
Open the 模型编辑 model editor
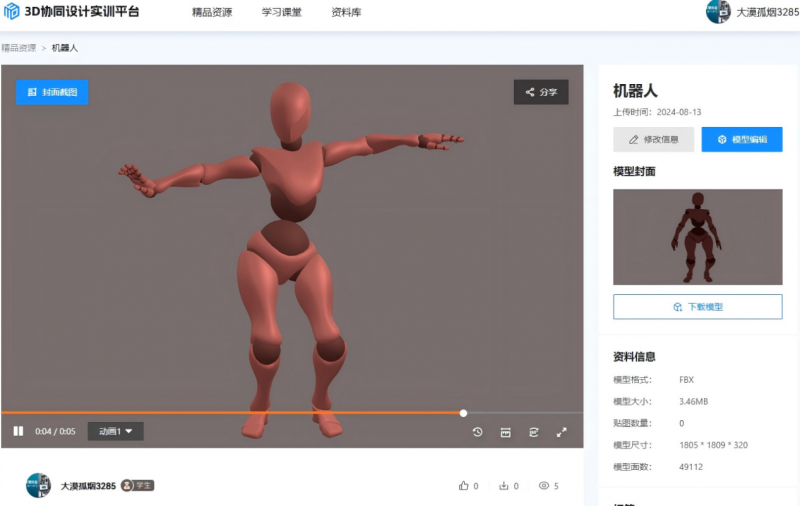pos(742,140)
